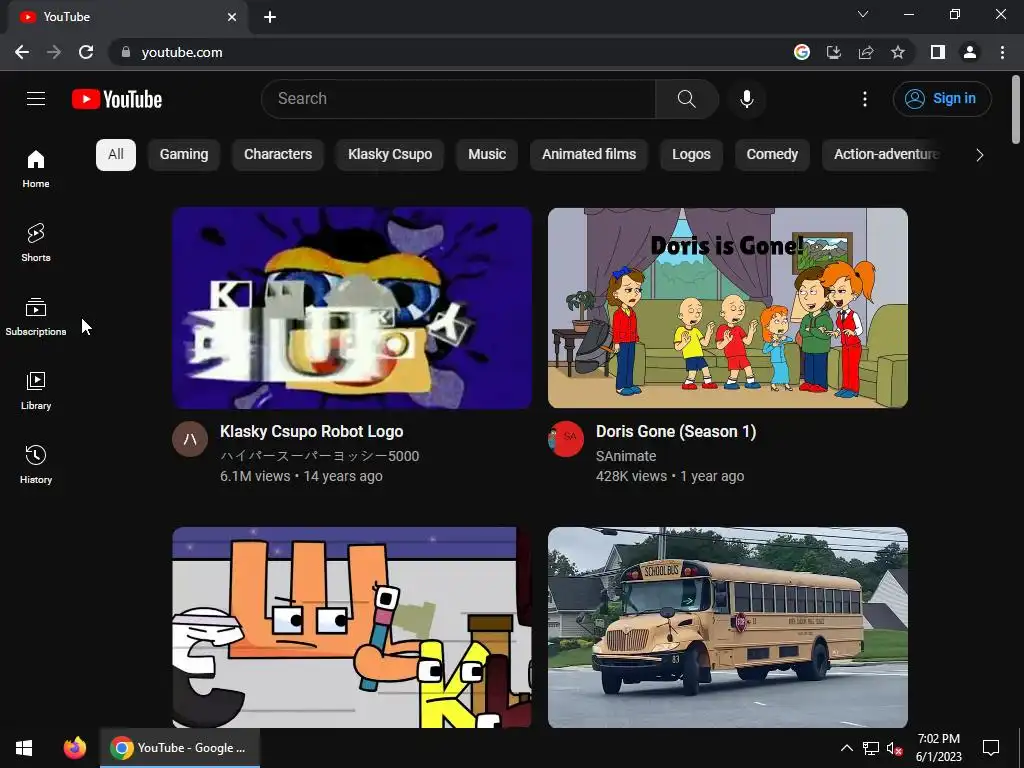Viewport: 1024px width, 768px height.
Task: Open Doris Gone (Season 1) title
Action: click(676, 432)
